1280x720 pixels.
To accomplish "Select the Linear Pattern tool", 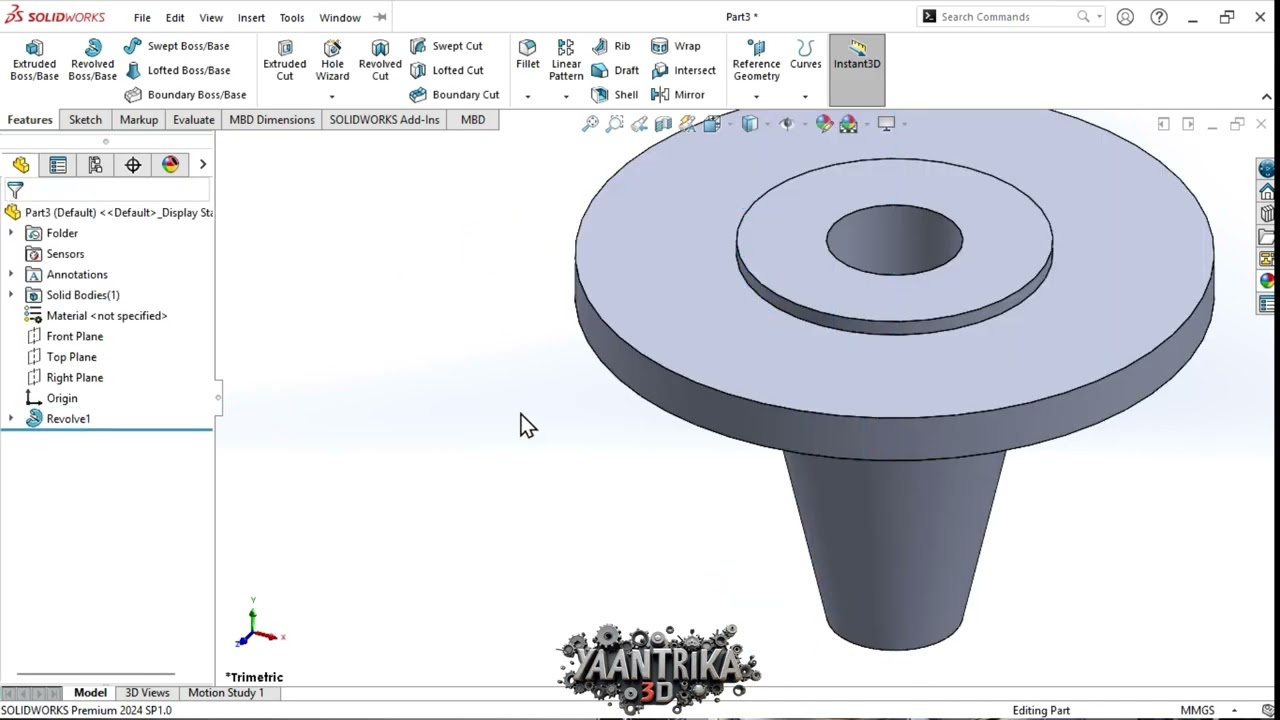I will pyautogui.click(x=566, y=61).
